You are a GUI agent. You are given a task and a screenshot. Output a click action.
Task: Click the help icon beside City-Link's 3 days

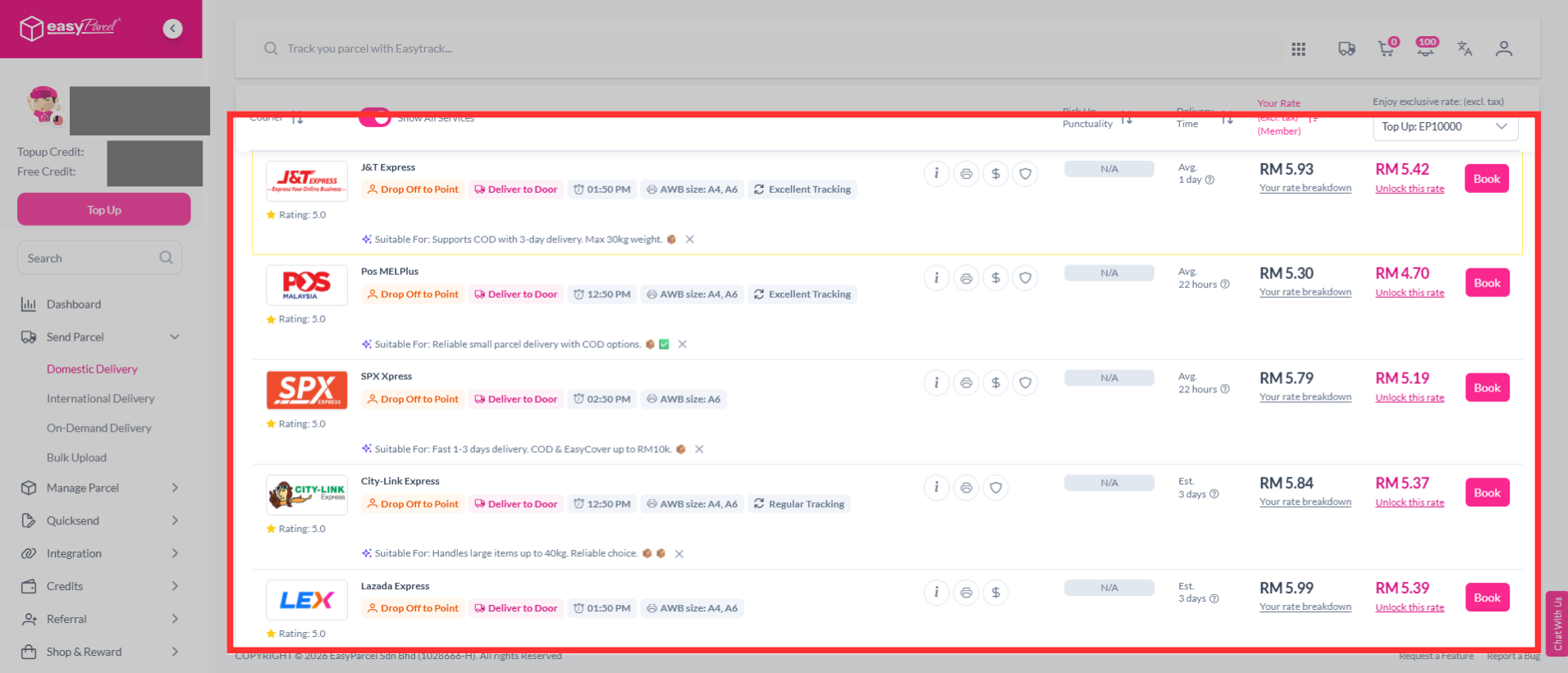(x=1214, y=494)
